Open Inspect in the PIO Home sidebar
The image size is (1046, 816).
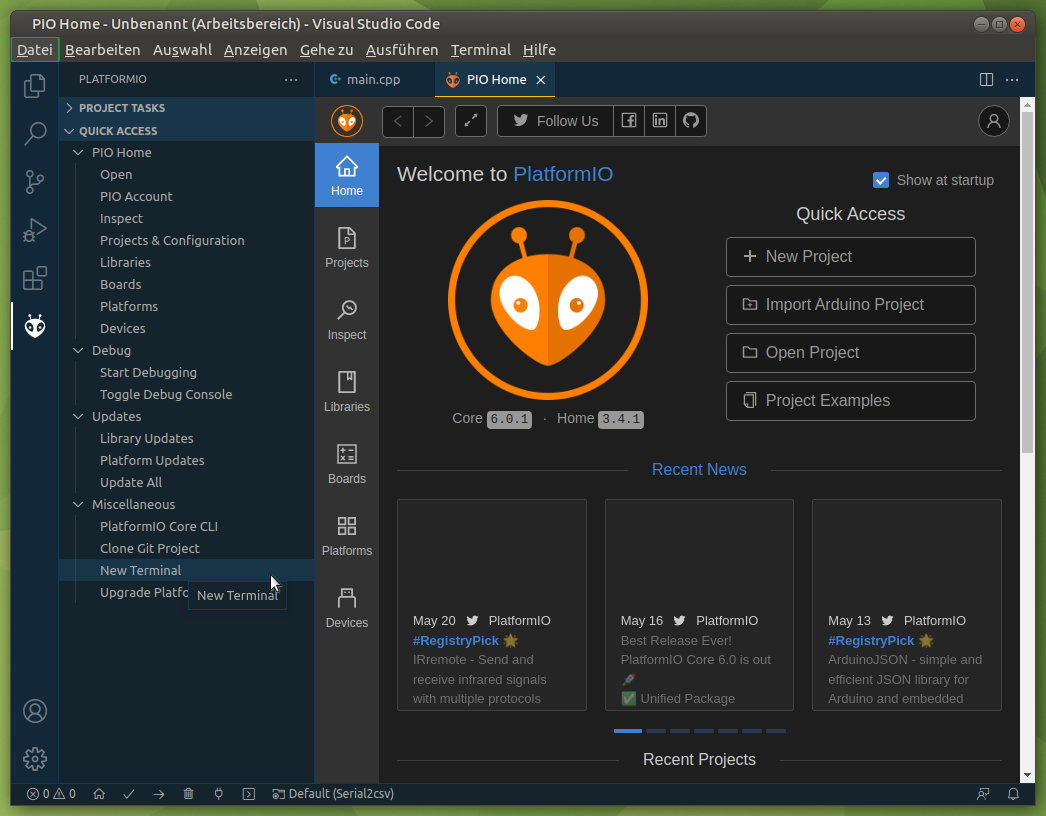pyautogui.click(x=347, y=320)
